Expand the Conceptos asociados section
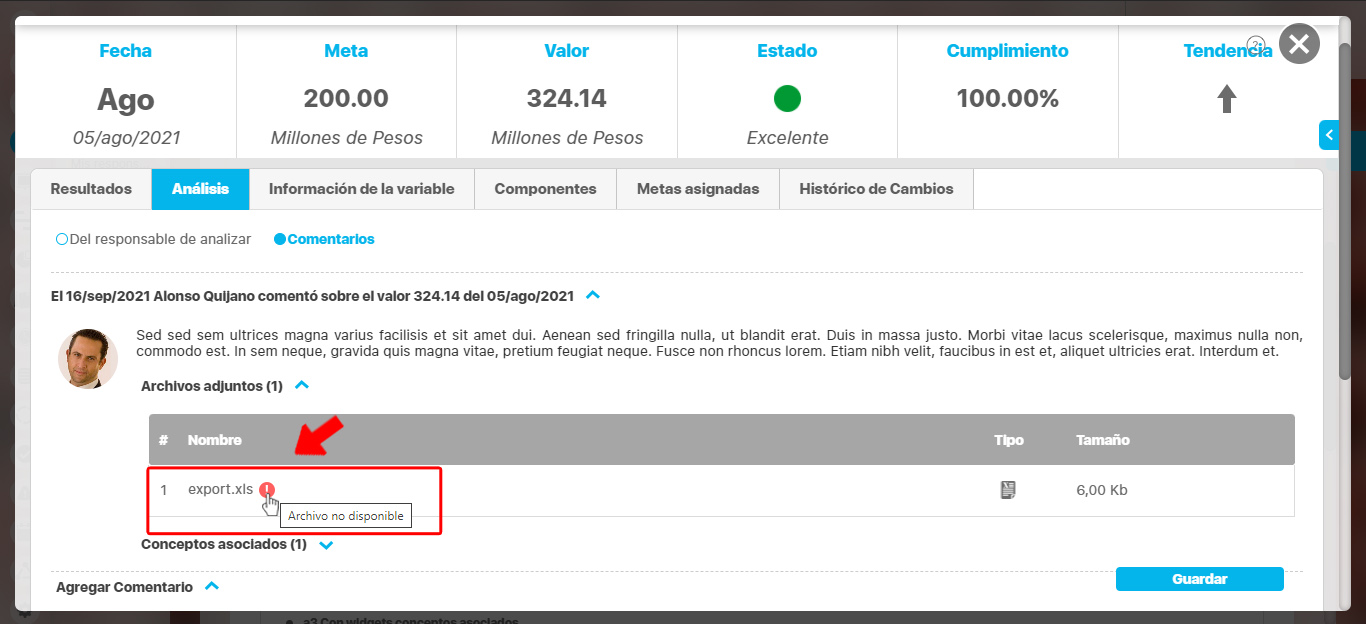Image resolution: width=1366 pixels, height=624 pixels. 325,545
